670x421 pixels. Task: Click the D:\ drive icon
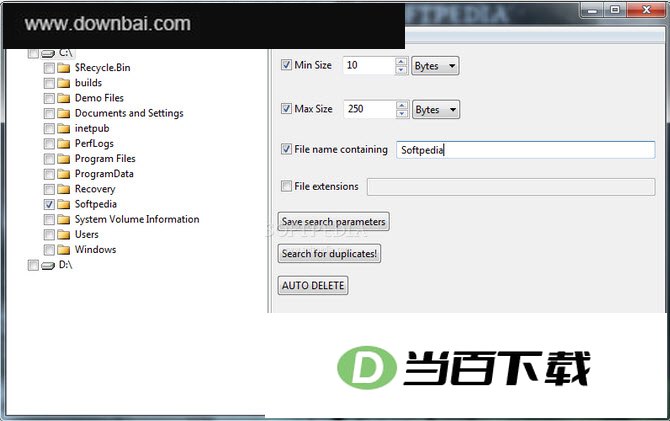pos(48,266)
